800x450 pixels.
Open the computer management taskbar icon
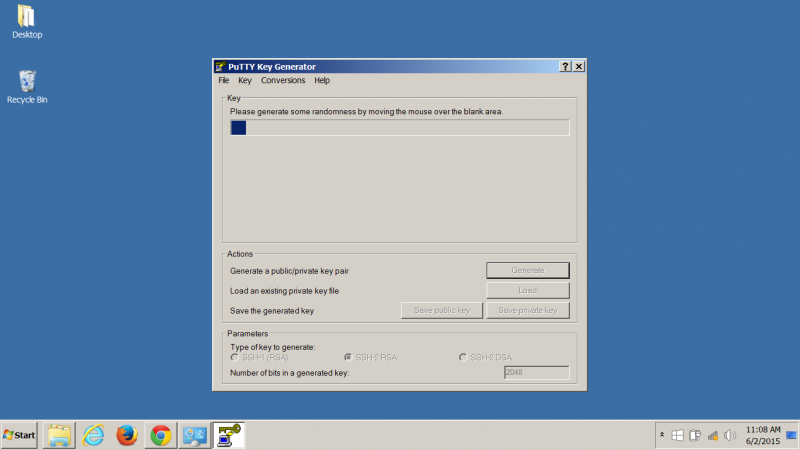pyautogui.click(x=194, y=435)
